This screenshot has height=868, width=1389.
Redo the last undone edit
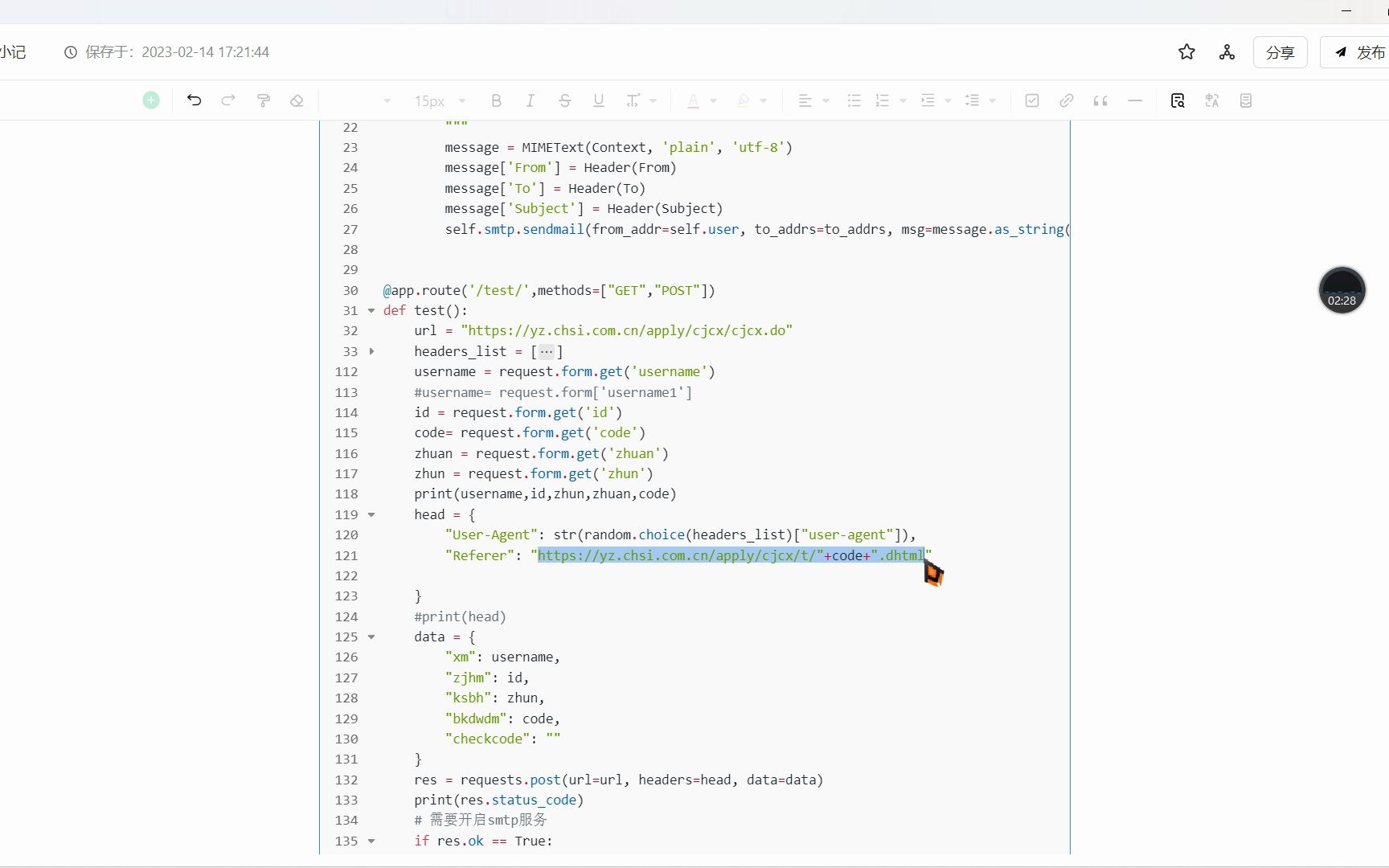click(x=228, y=100)
